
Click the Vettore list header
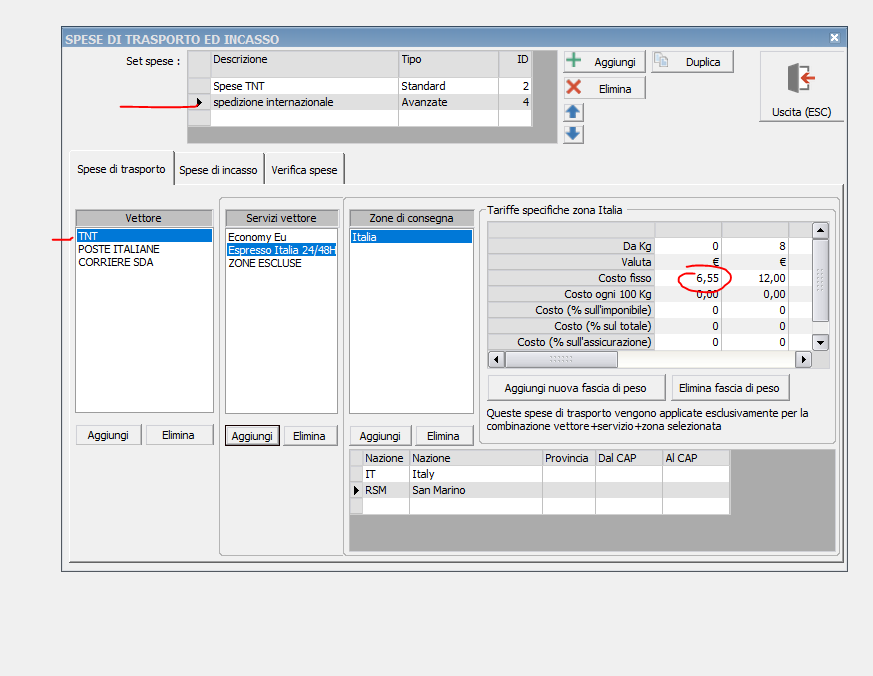[x=144, y=218]
